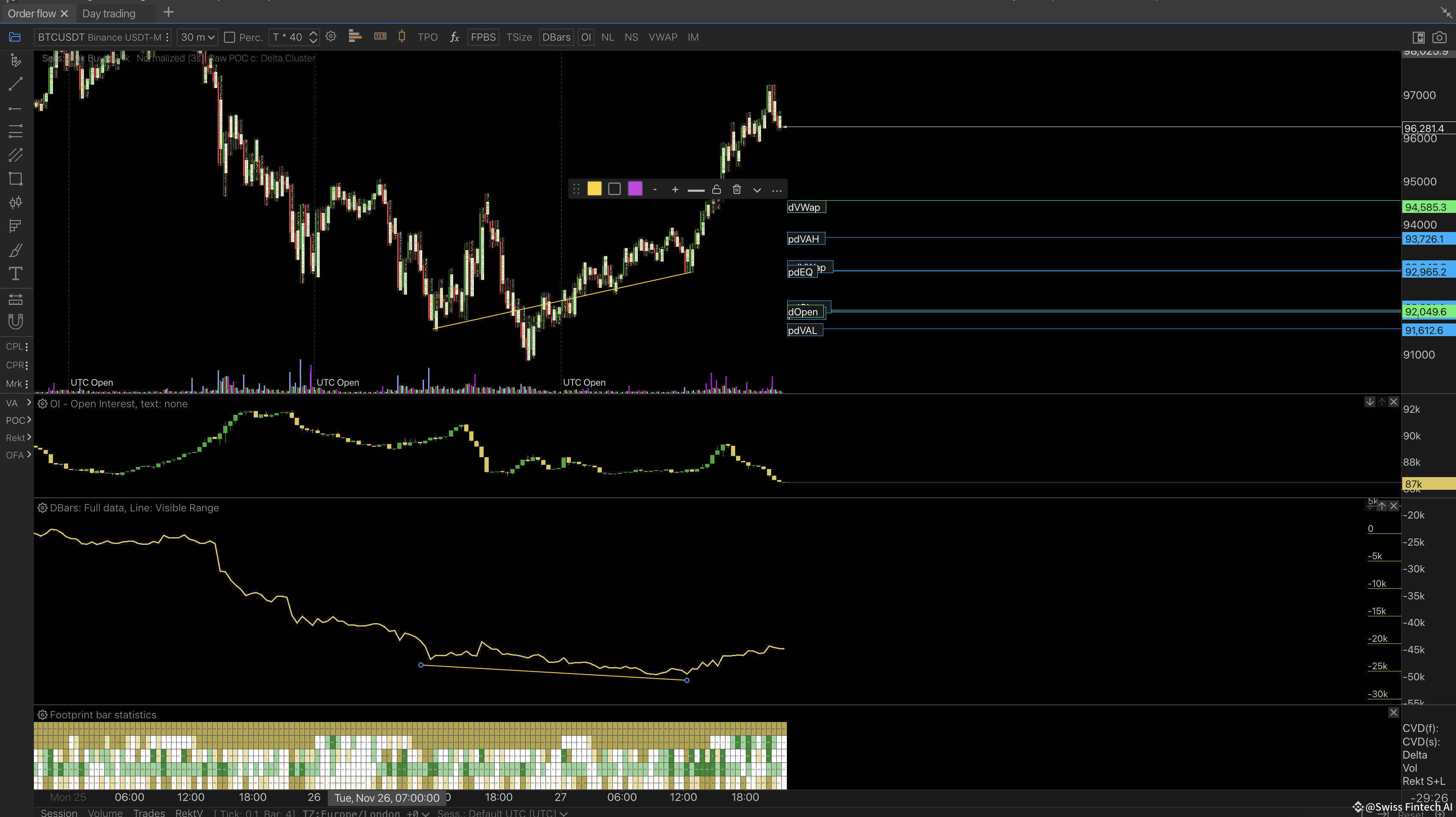Expand the Rekt sidebar section
Image resolution: width=1456 pixels, height=817 pixels.
(18, 438)
